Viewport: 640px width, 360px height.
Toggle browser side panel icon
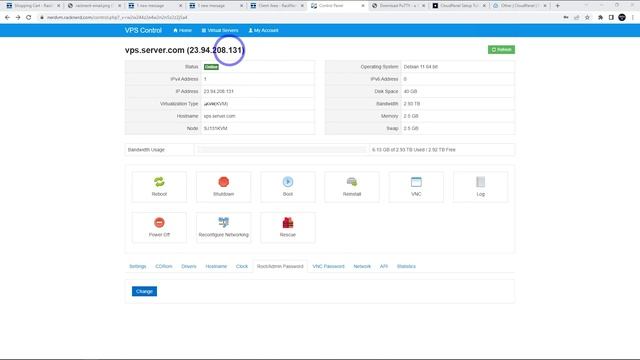(x=611, y=18)
